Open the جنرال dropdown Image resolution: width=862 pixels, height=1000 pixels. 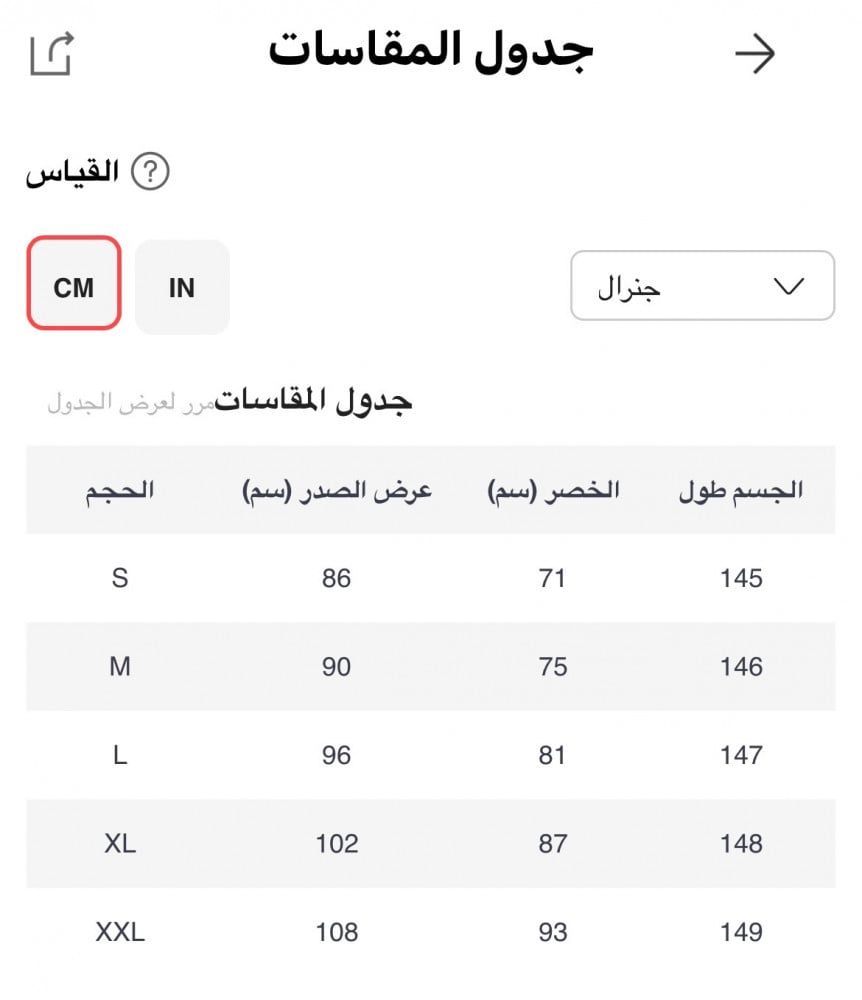click(702, 286)
